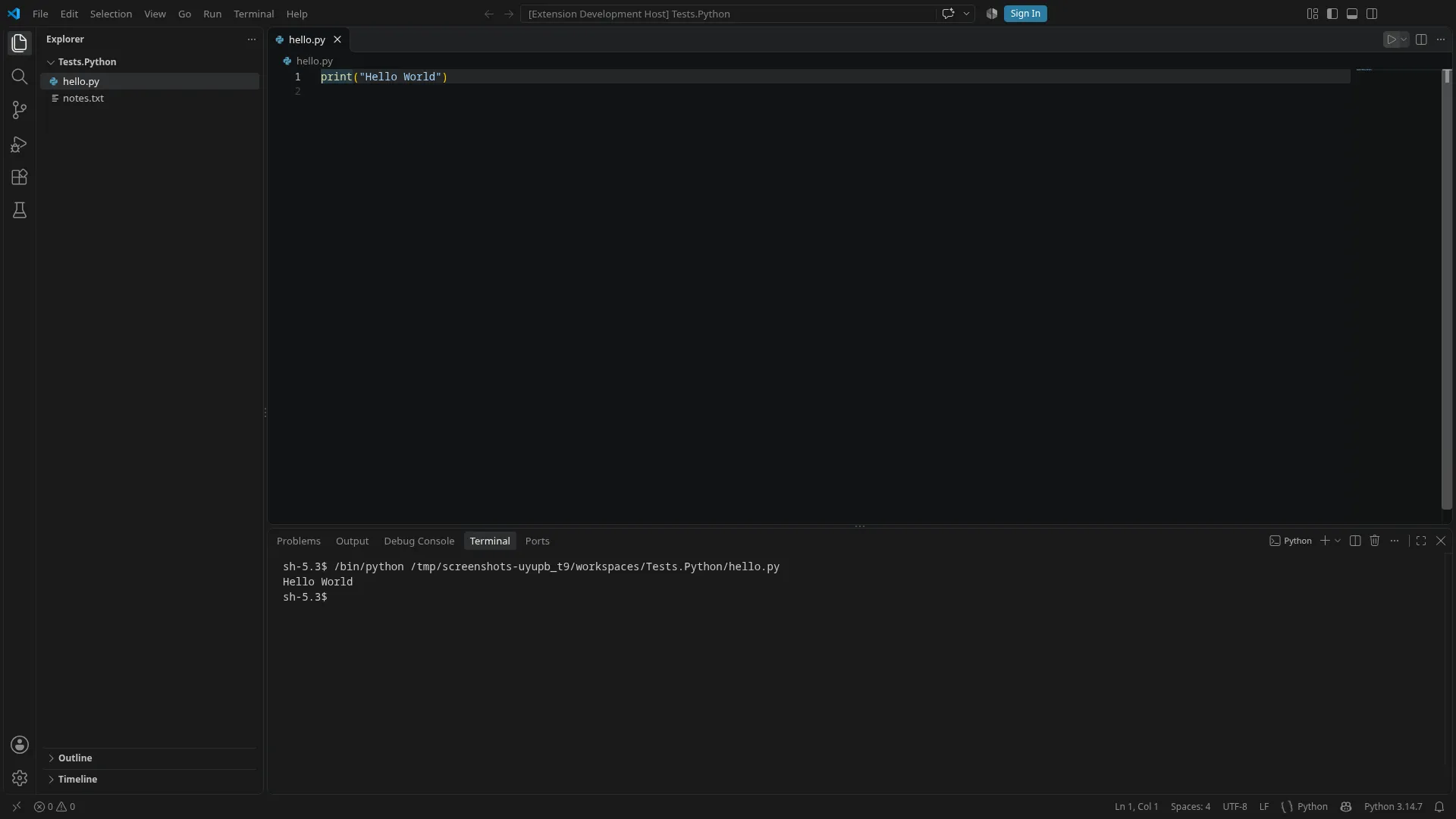The height and width of the screenshot is (819, 1456).
Task: Go back using the navigation arrow
Action: point(489,14)
